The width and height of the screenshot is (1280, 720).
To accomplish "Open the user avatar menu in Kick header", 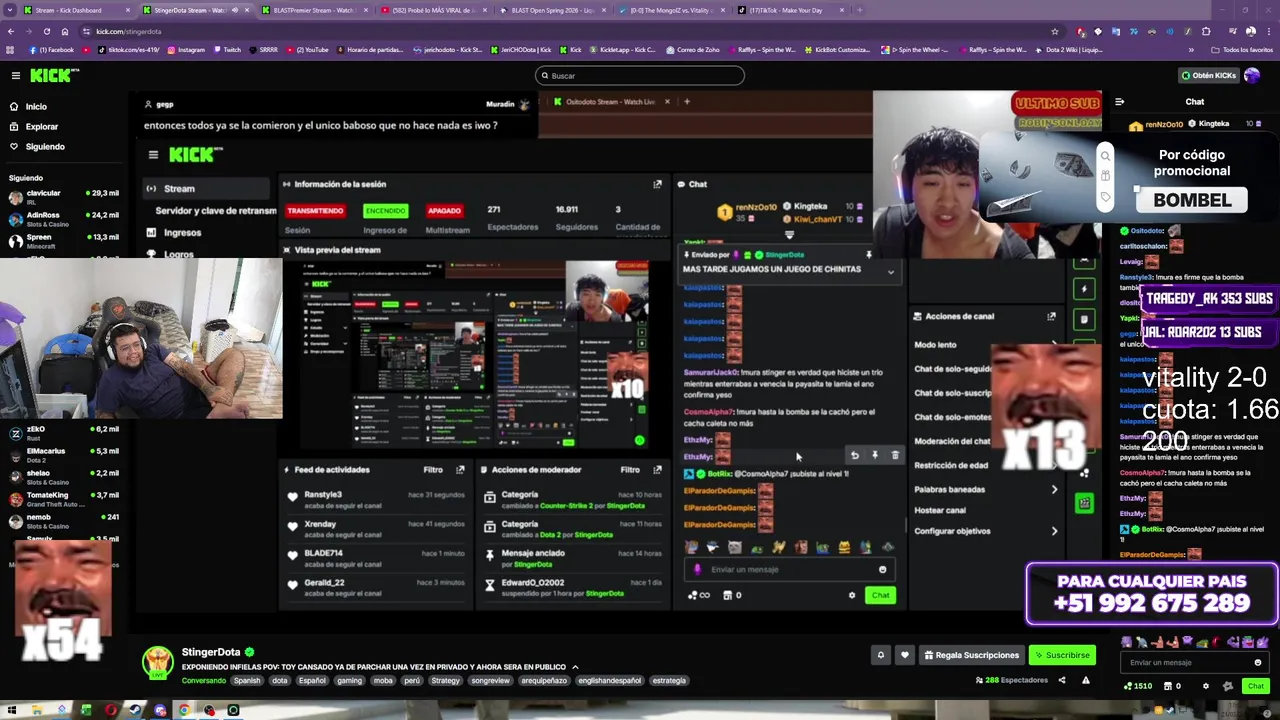I will (x=1252, y=75).
